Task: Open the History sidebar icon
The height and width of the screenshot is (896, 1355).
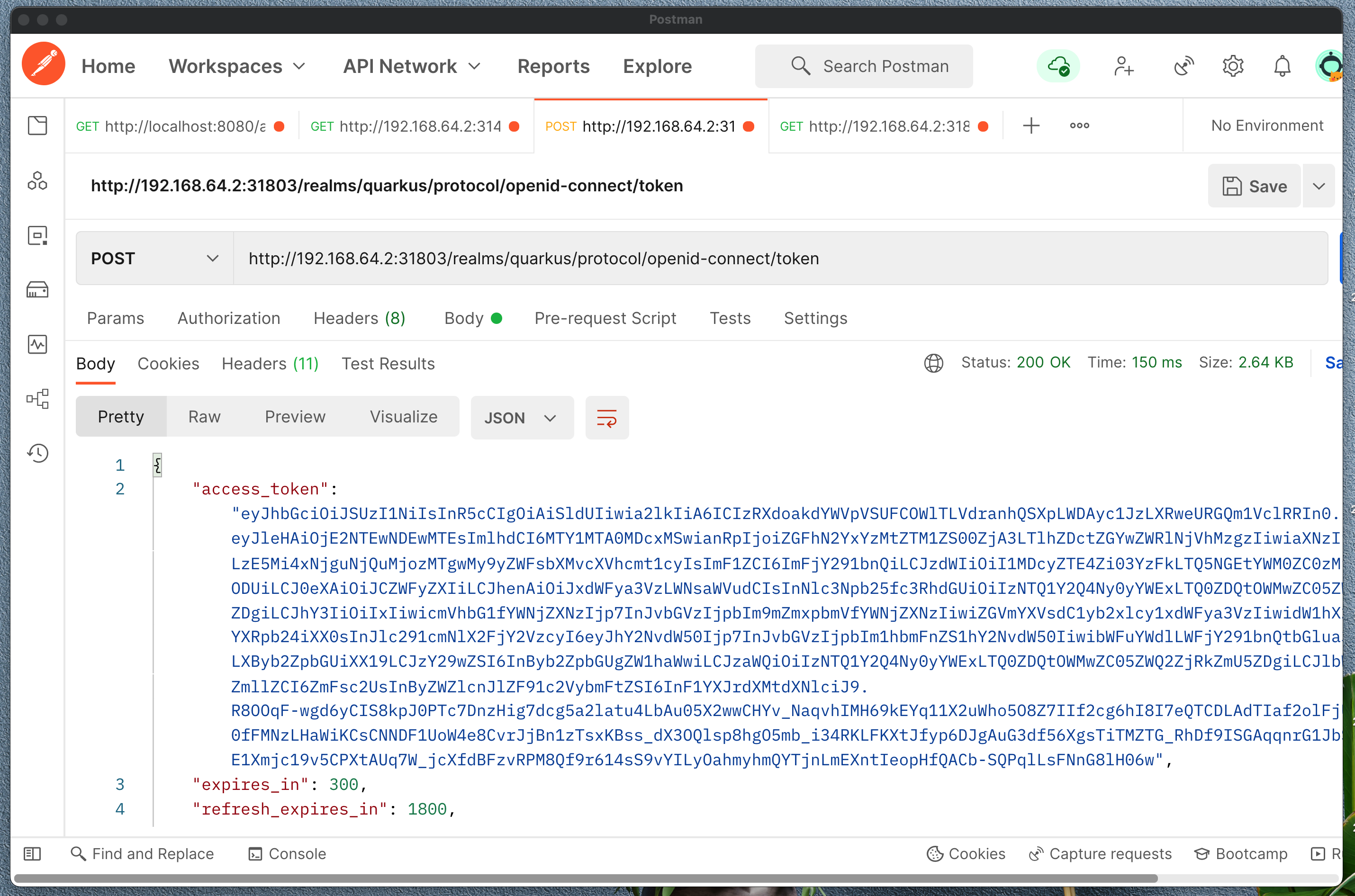Action: coord(37,453)
